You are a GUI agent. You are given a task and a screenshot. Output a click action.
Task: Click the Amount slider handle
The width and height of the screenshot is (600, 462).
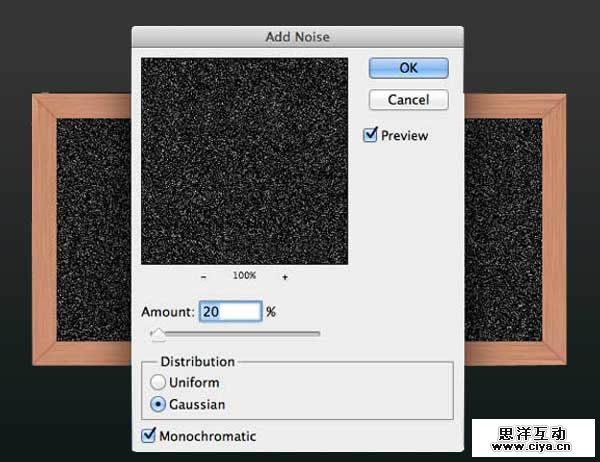[x=157, y=334]
